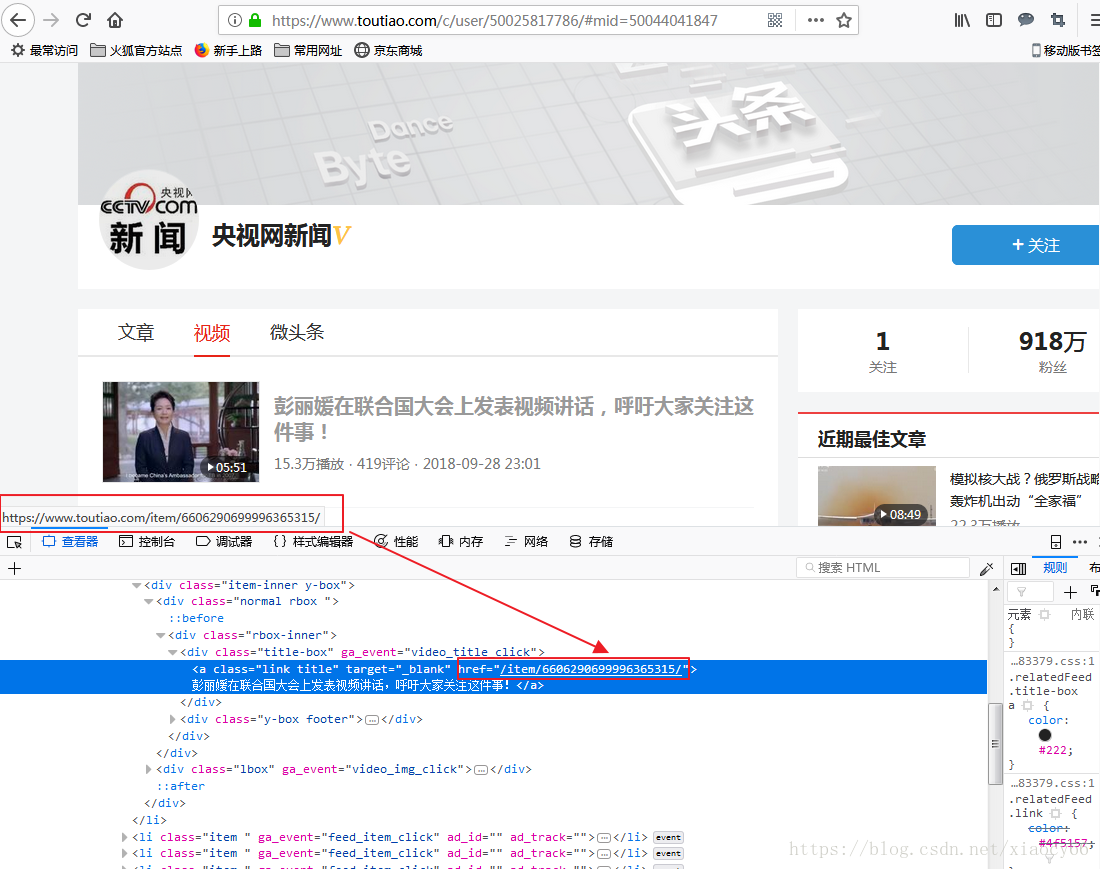This screenshot has height=869, width=1100.
Task: Collapse the div item-inner y-box node
Action: (136, 585)
